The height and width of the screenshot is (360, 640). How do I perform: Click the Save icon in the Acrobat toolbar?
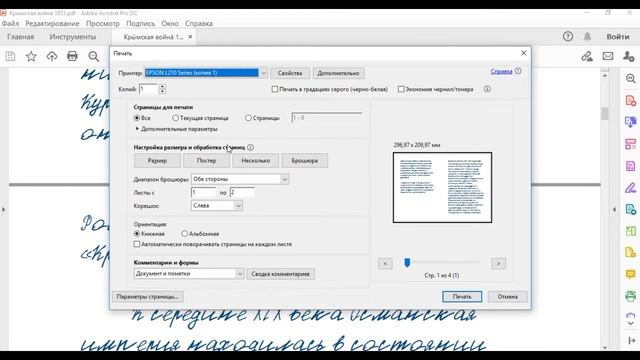click(x=10, y=56)
